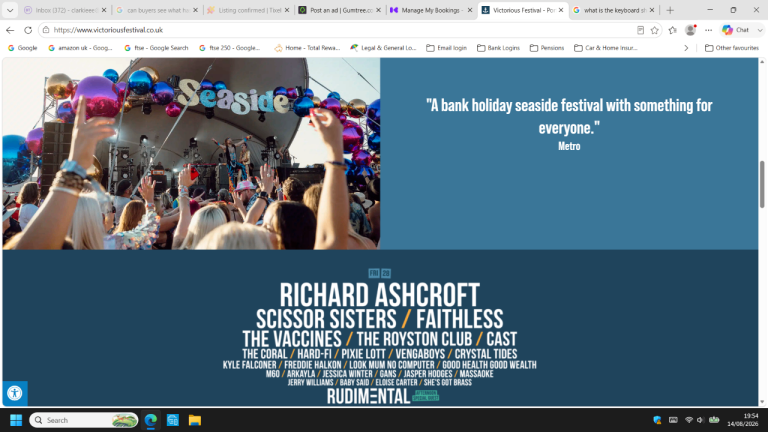This screenshot has width=768, height=432.
Task: Expand the Pensions bookmark folder
Action: coord(547,48)
